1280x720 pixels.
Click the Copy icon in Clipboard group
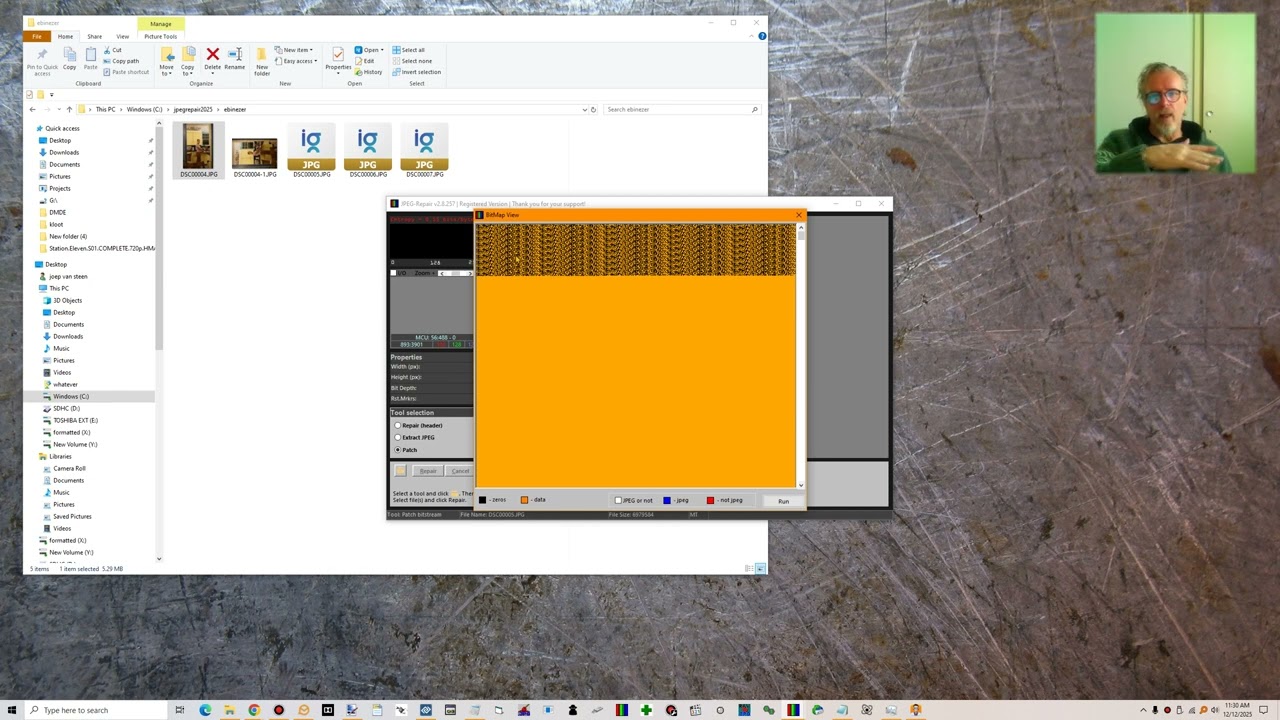(69, 55)
